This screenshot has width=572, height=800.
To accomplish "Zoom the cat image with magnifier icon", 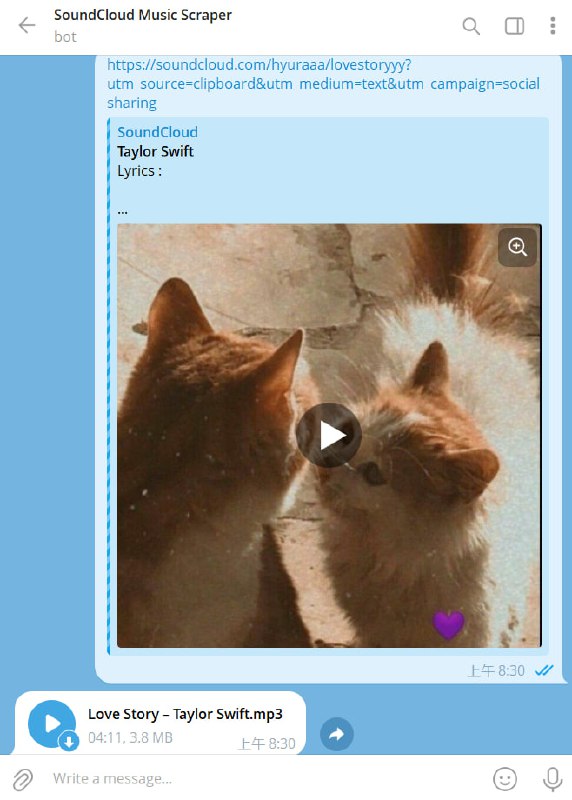I will [x=517, y=247].
